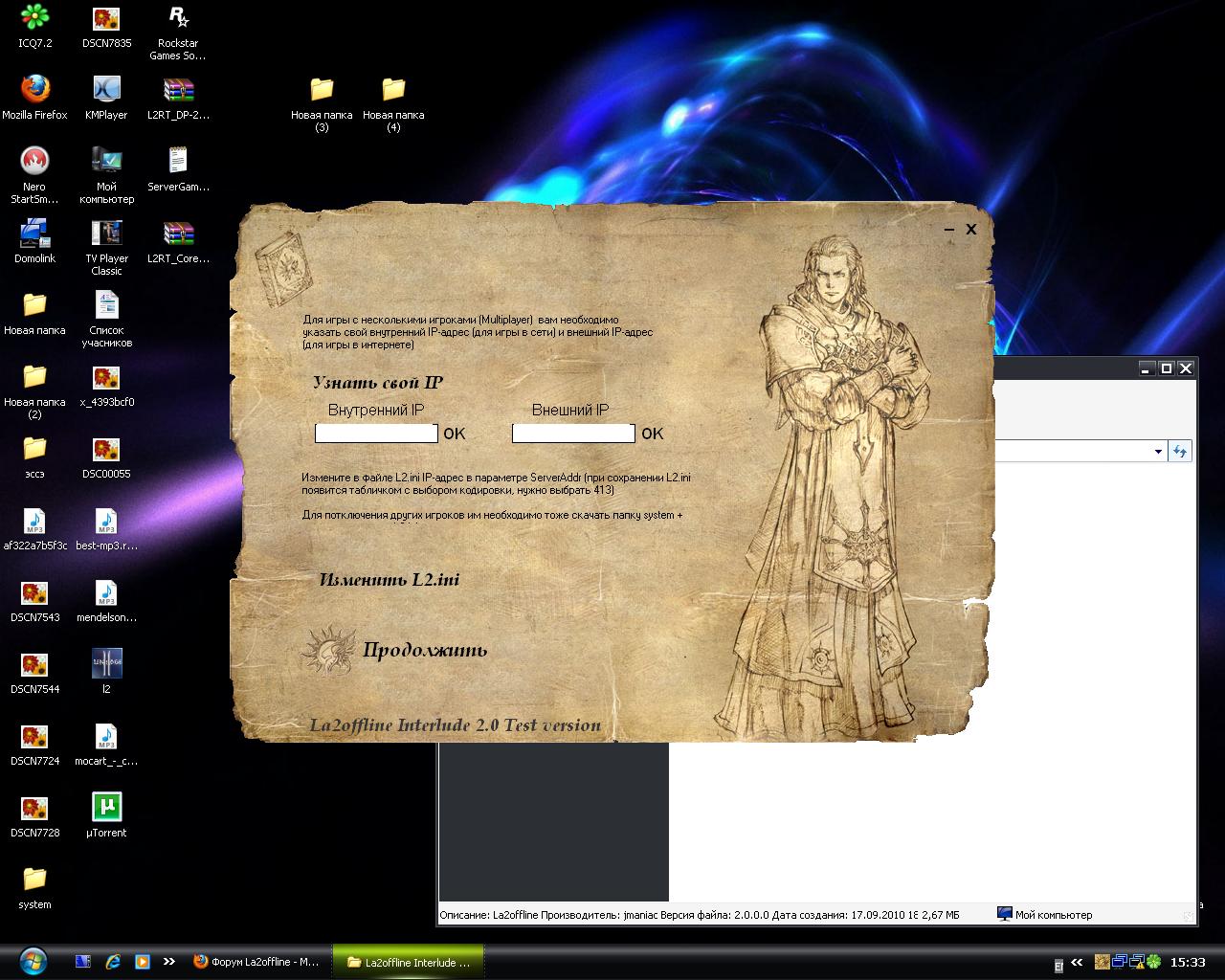
Task: Click the Продолжить button
Action: [x=425, y=650]
